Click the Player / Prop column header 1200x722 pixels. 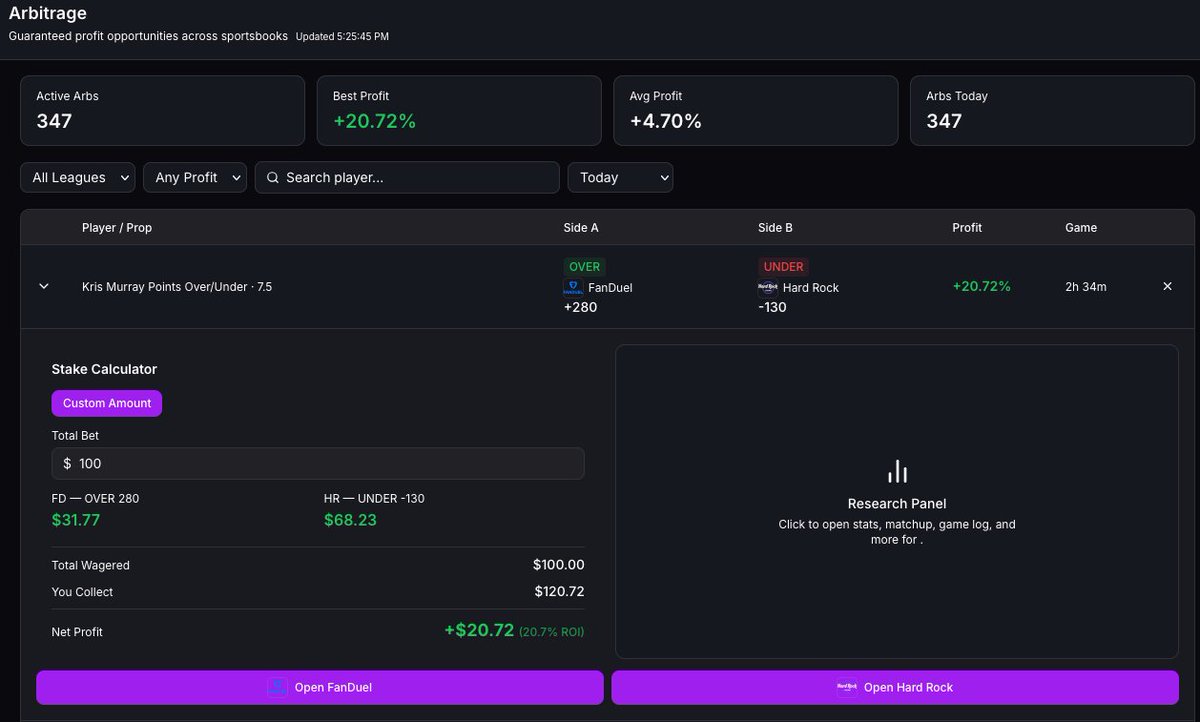coord(117,227)
